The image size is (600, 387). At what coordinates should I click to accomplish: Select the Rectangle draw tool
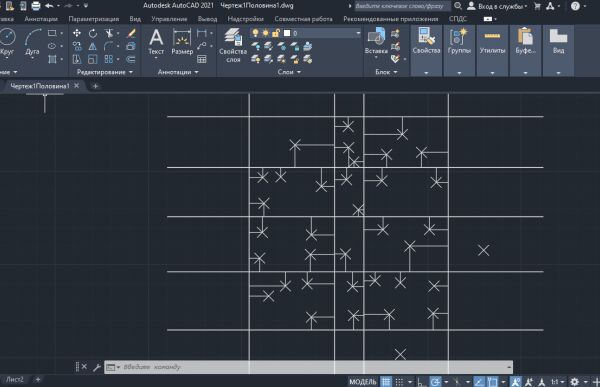52,33
